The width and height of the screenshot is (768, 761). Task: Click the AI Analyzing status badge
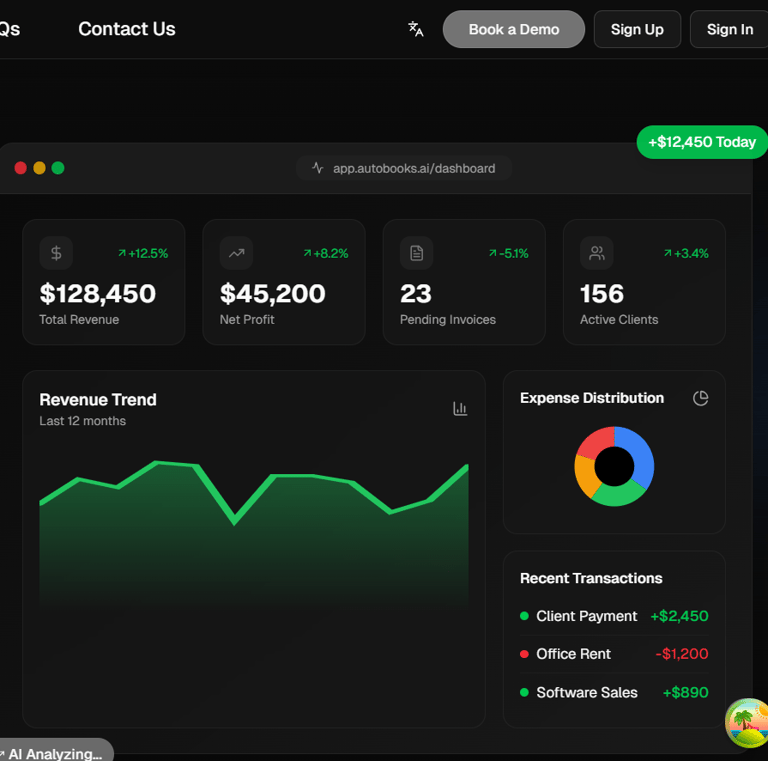pyautogui.click(x=55, y=750)
